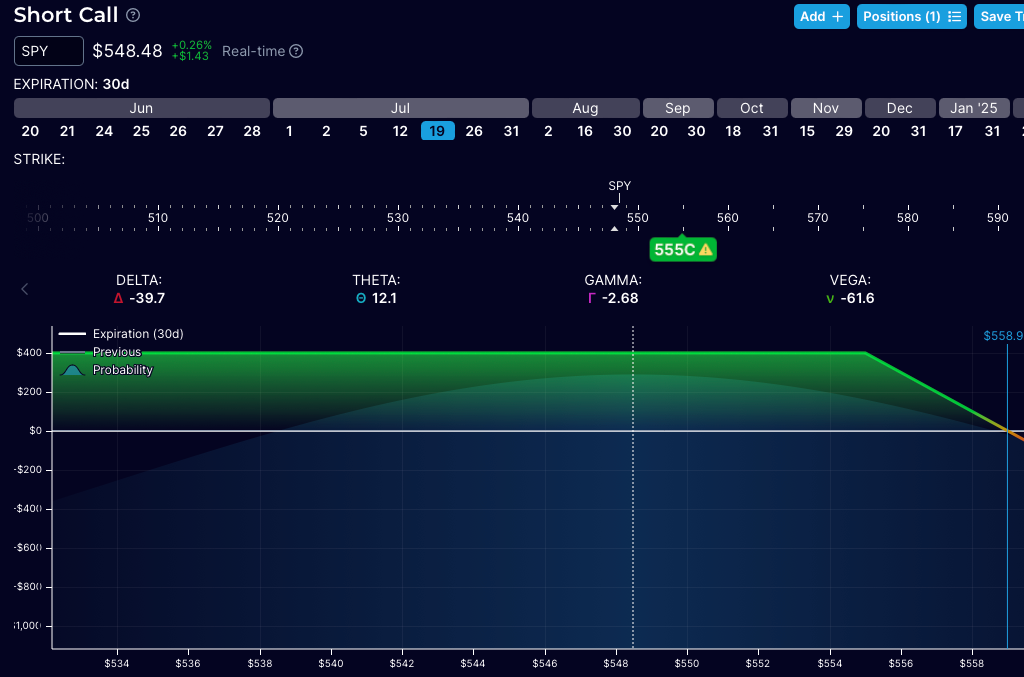The width and height of the screenshot is (1024, 677).
Task: Choose the Nov 15 expiration date
Action: 807,131
